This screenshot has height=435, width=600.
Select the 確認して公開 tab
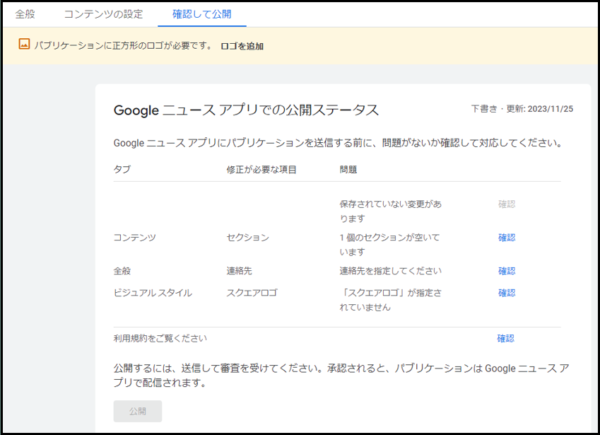pyautogui.click(x=202, y=14)
